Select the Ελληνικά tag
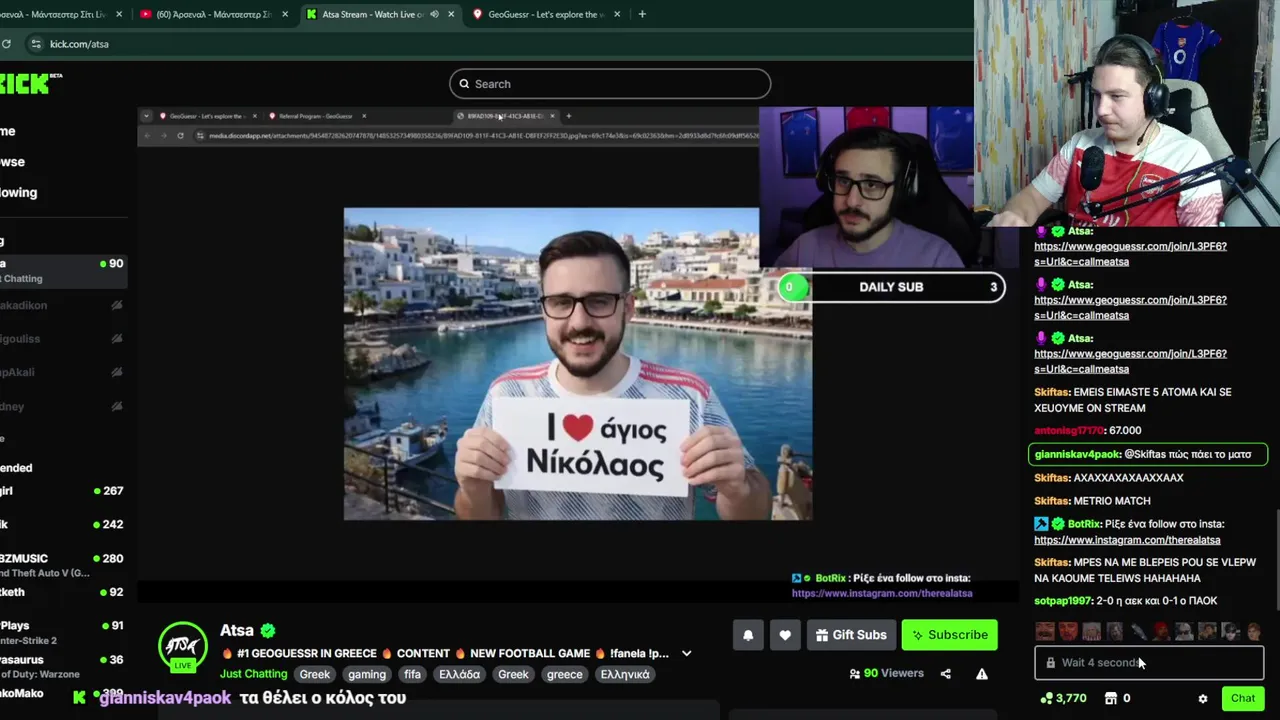 [x=625, y=674]
